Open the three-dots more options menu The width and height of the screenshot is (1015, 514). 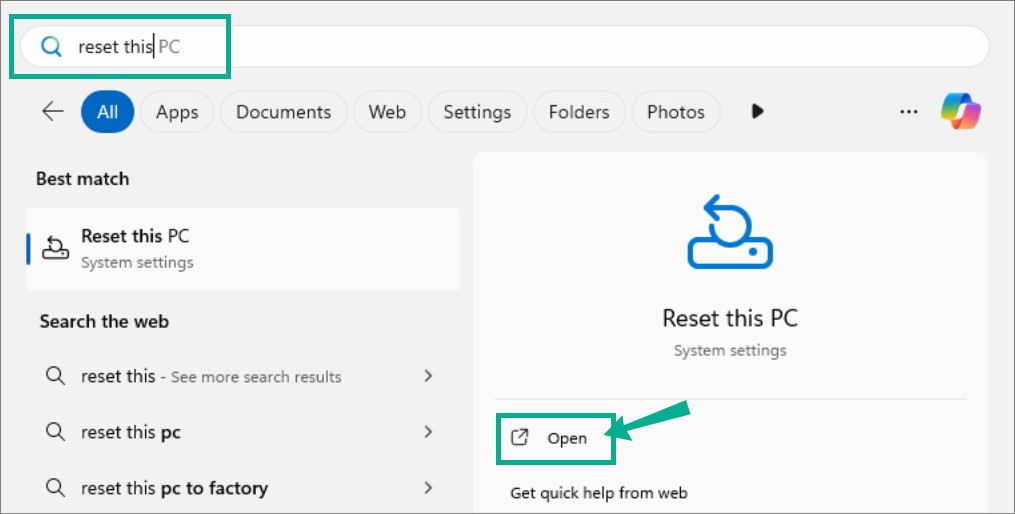pos(909,112)
